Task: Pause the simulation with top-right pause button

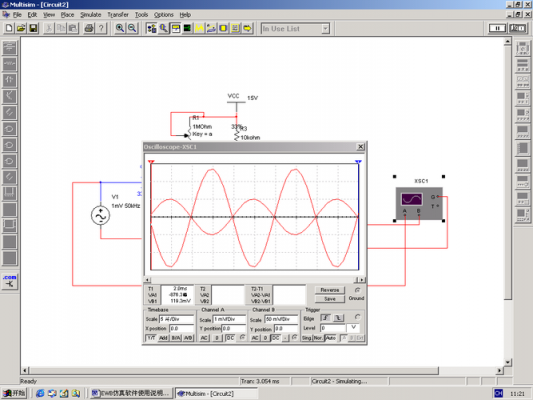Action: (497, 28)
